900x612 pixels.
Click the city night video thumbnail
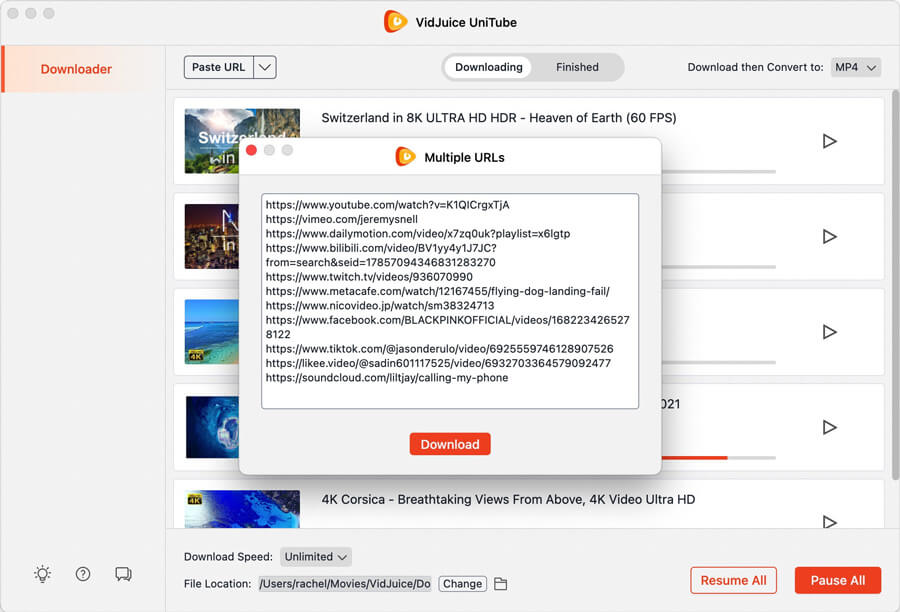coord(212,237)
